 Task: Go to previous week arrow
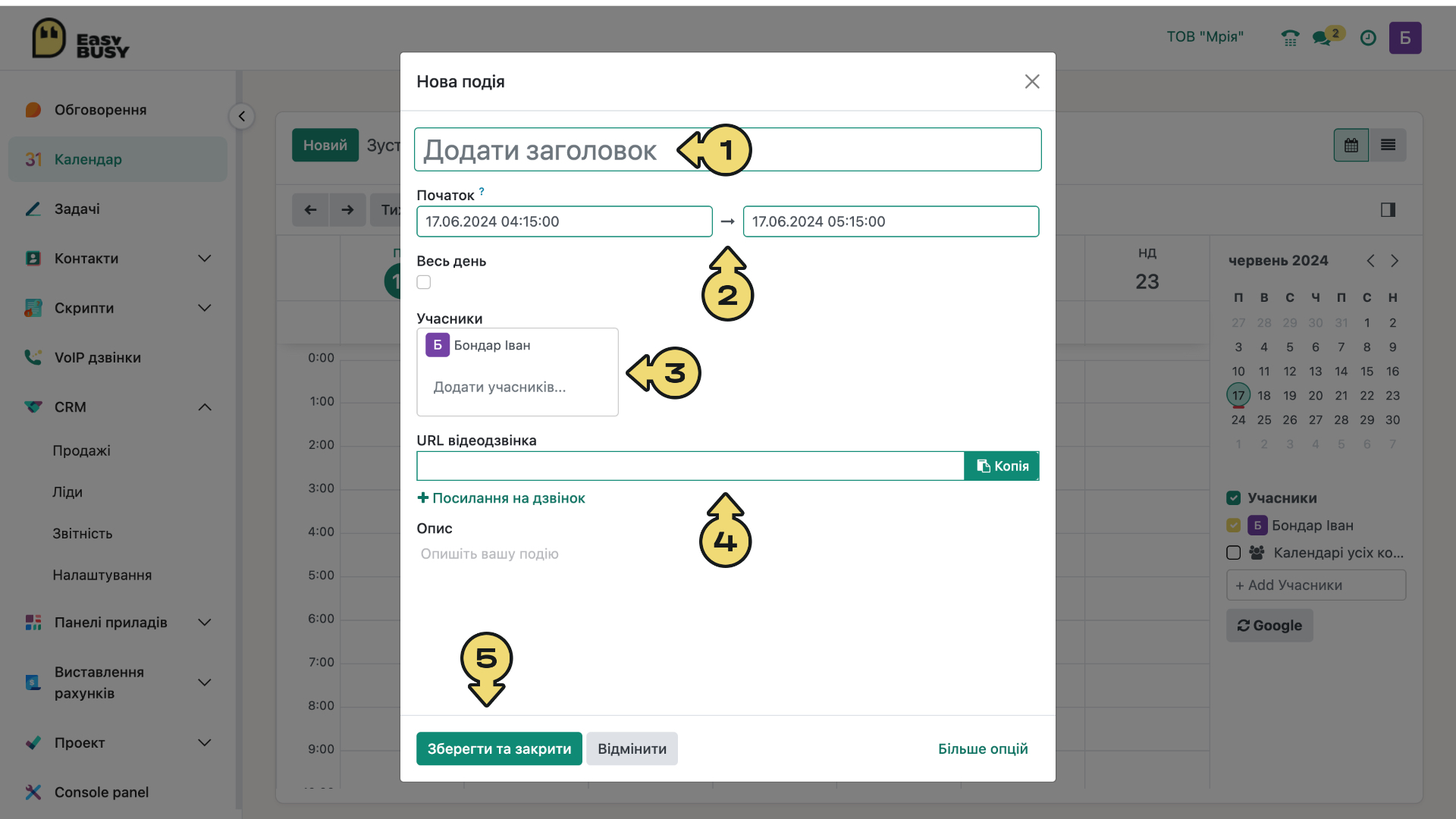(x=310, y=210)
